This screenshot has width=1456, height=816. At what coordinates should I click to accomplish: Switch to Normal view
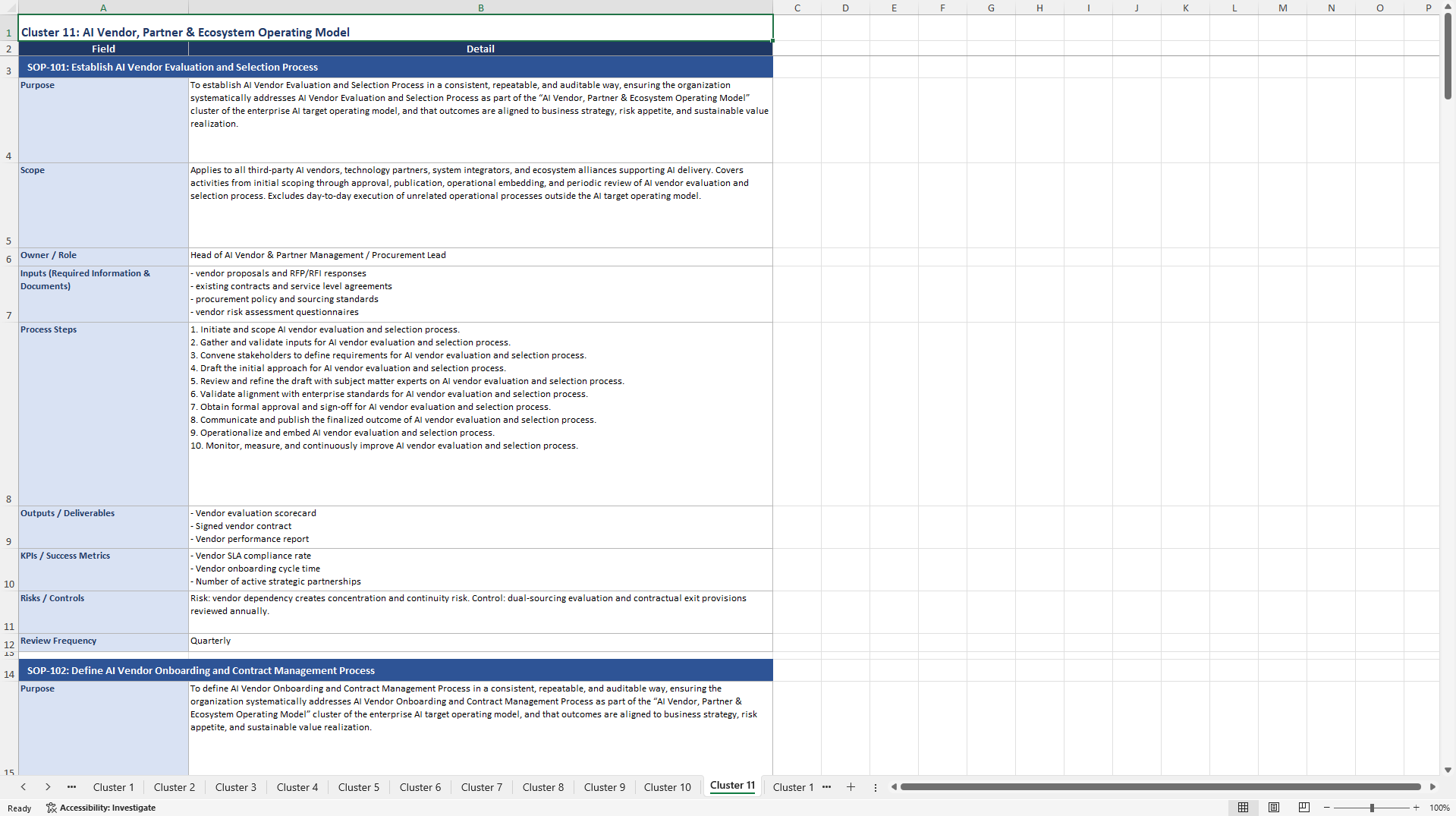[1243, 808]
